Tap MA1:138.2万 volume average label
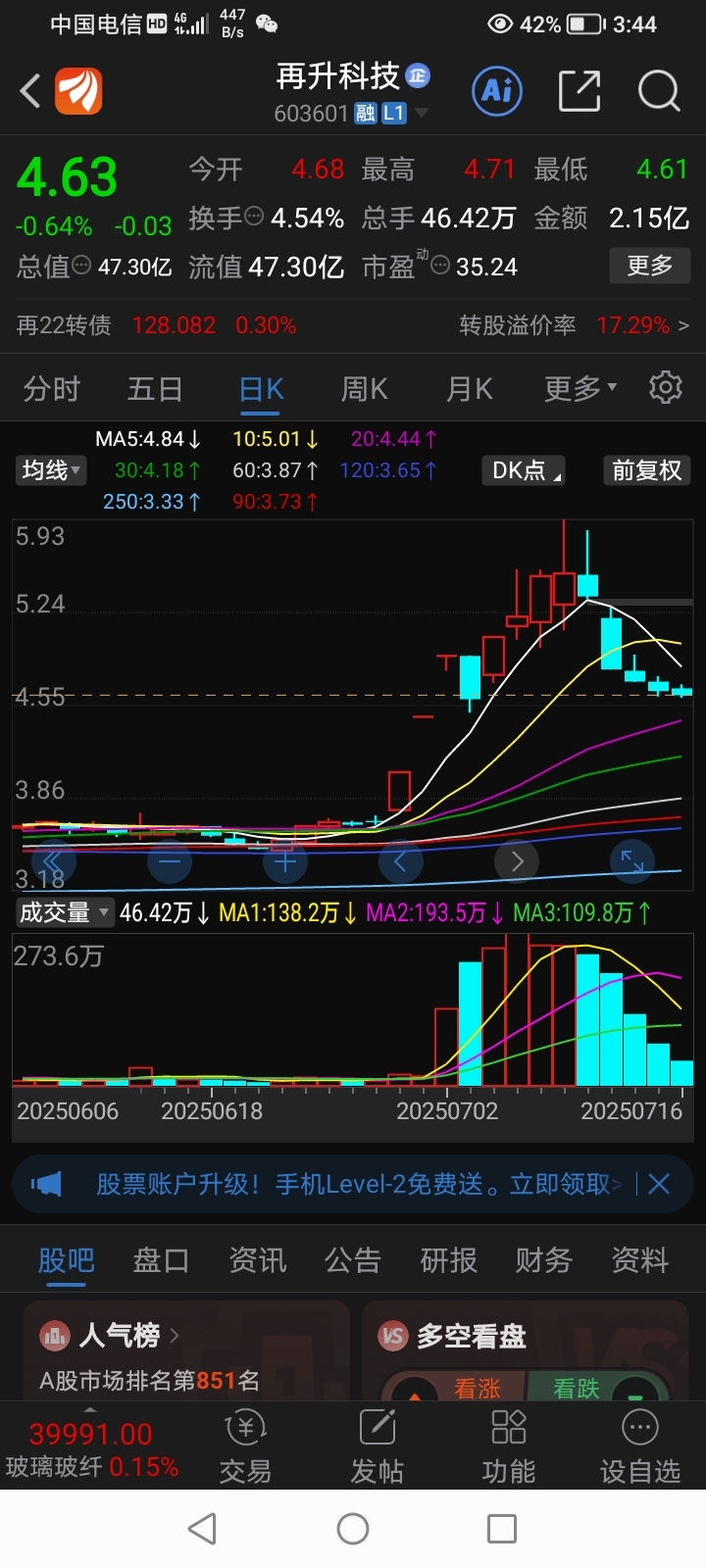The height and width of the screenshot is (1568, 706). pyautogui.click(x=288, y=912)
